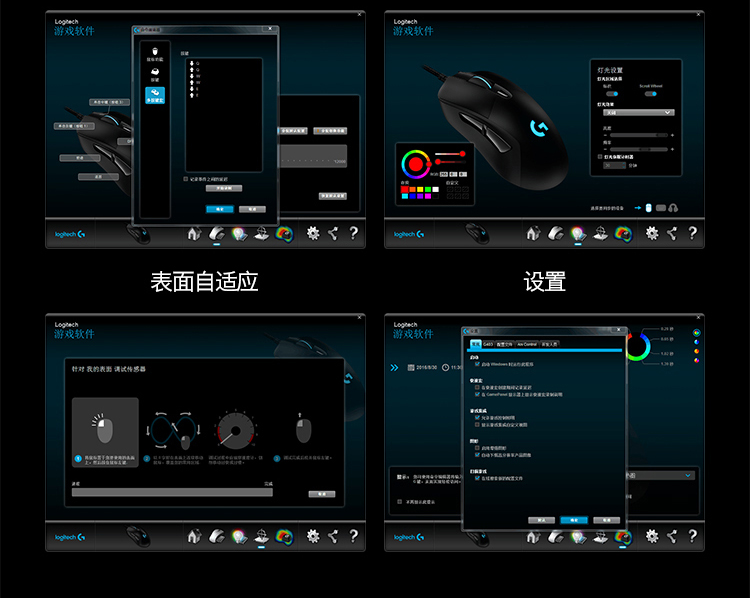Select highlighted multi-key macro icon in sidebar

click(154, 95)
